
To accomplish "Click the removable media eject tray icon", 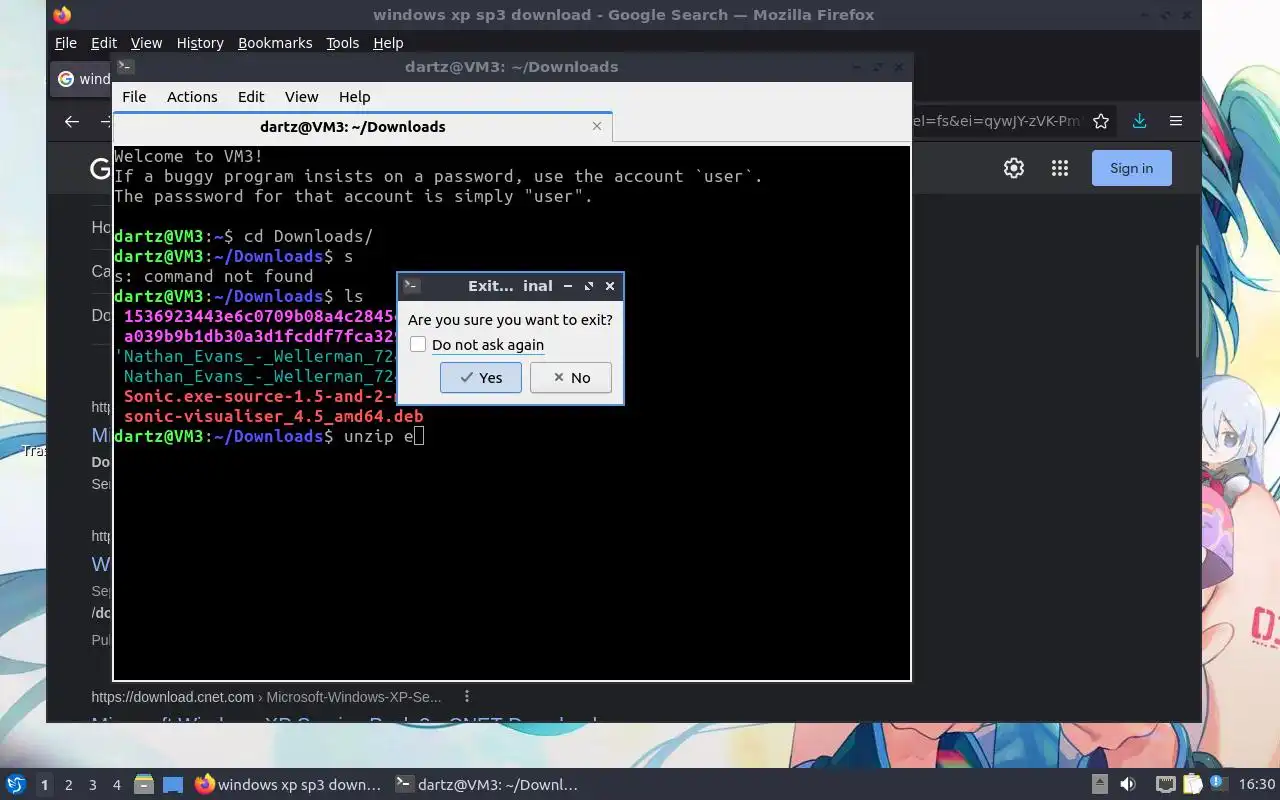I will (1100, 785).
